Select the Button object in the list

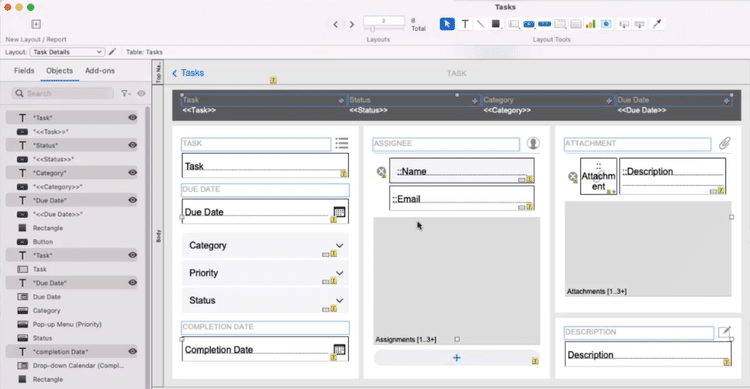pyautogui.click(x=72, y=242)
